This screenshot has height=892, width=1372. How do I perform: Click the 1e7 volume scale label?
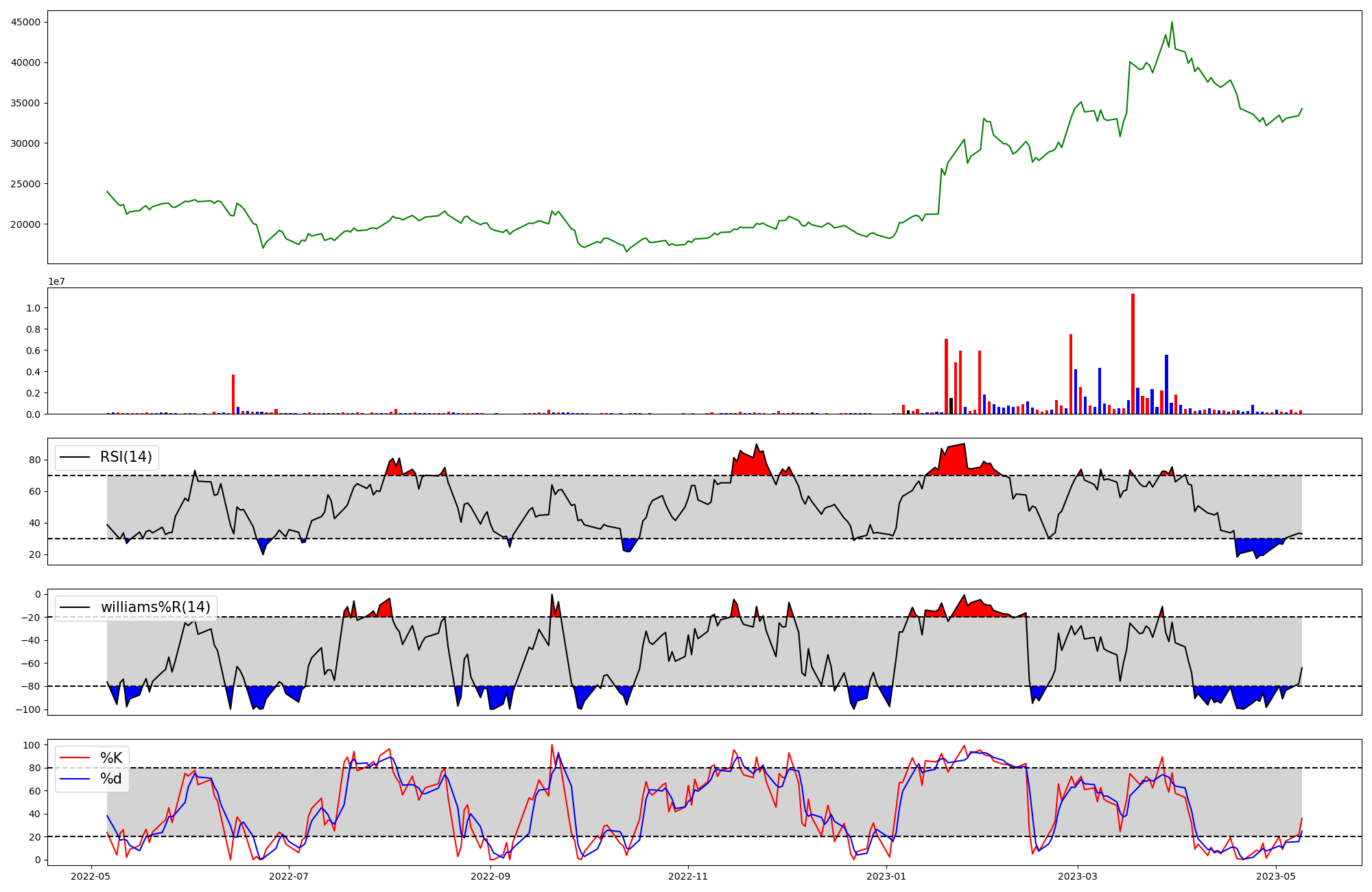56,282
